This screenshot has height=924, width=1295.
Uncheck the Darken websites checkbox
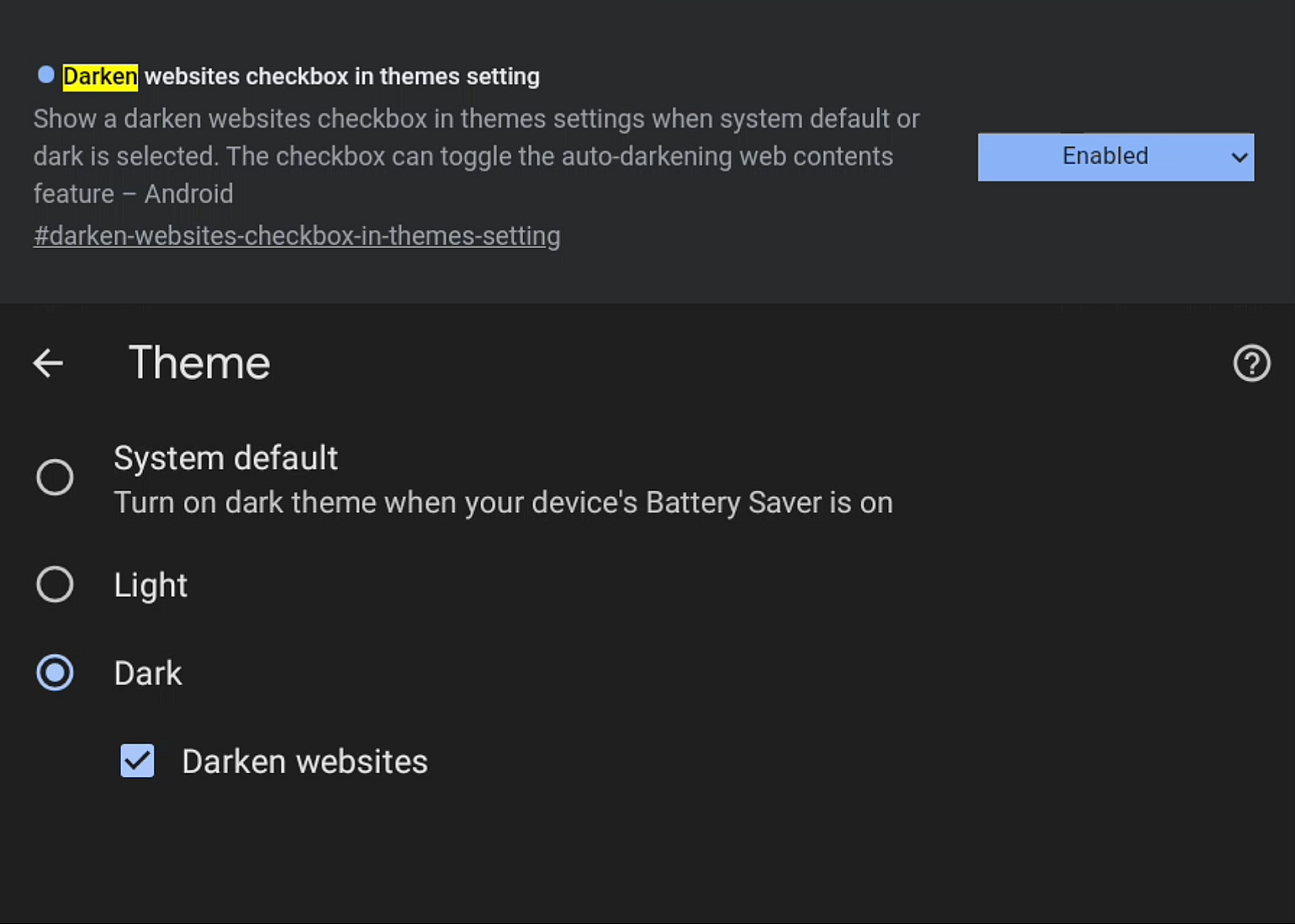(137, 761)
